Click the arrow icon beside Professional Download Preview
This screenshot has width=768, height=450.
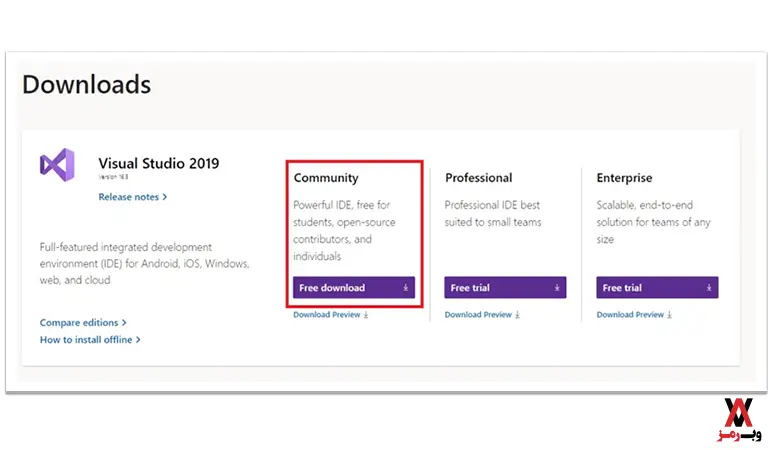pyautogui.click(x=517, y=315)
